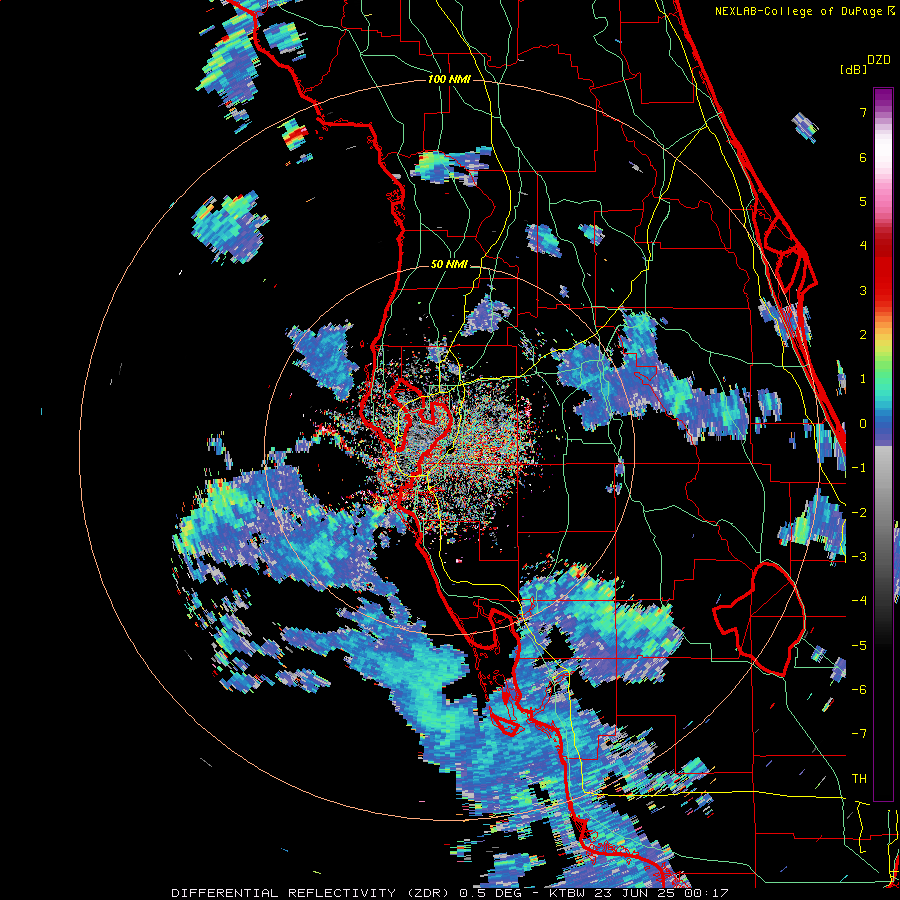Click the '-7' value on color scale

(x=859, y=734)
